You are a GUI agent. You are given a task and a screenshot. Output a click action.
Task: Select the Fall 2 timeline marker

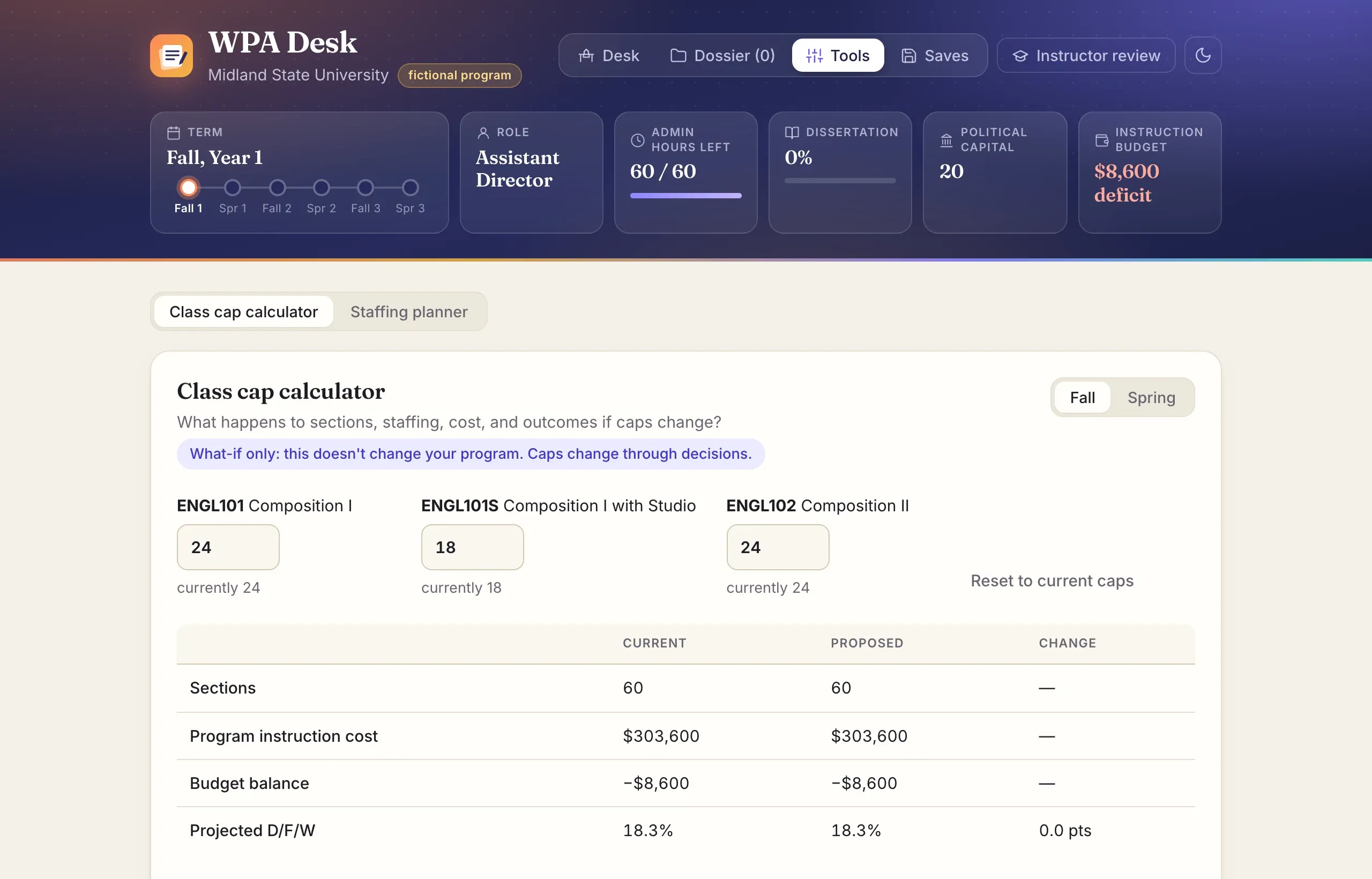point(277,187)
